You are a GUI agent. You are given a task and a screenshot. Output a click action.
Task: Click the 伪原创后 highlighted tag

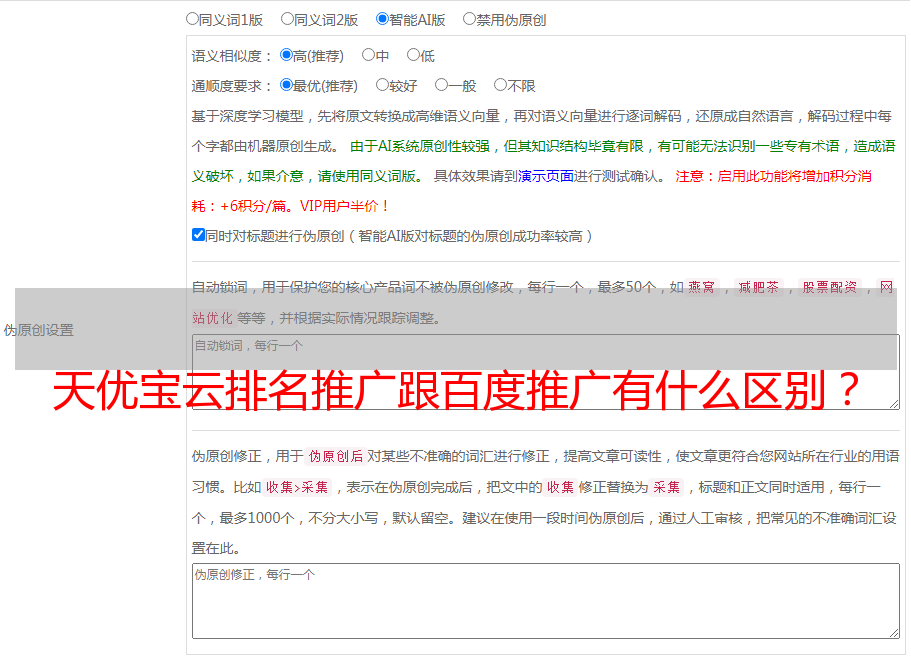[x=336, y=456]
